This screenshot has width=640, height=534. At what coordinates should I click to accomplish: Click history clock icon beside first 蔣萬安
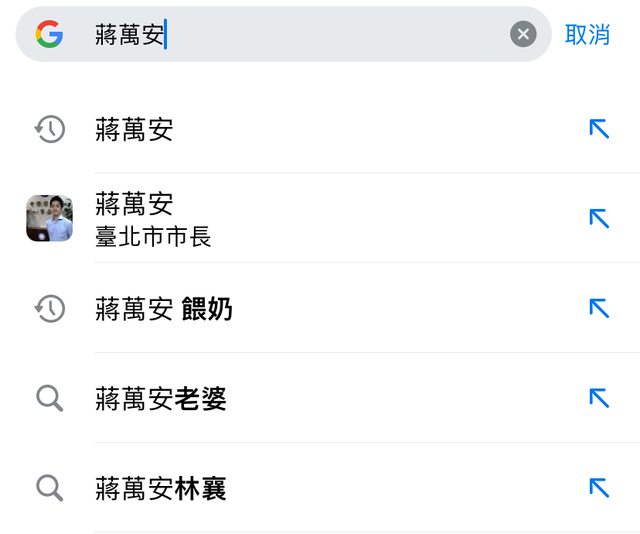pyautogui.click(x=49, y=129)
